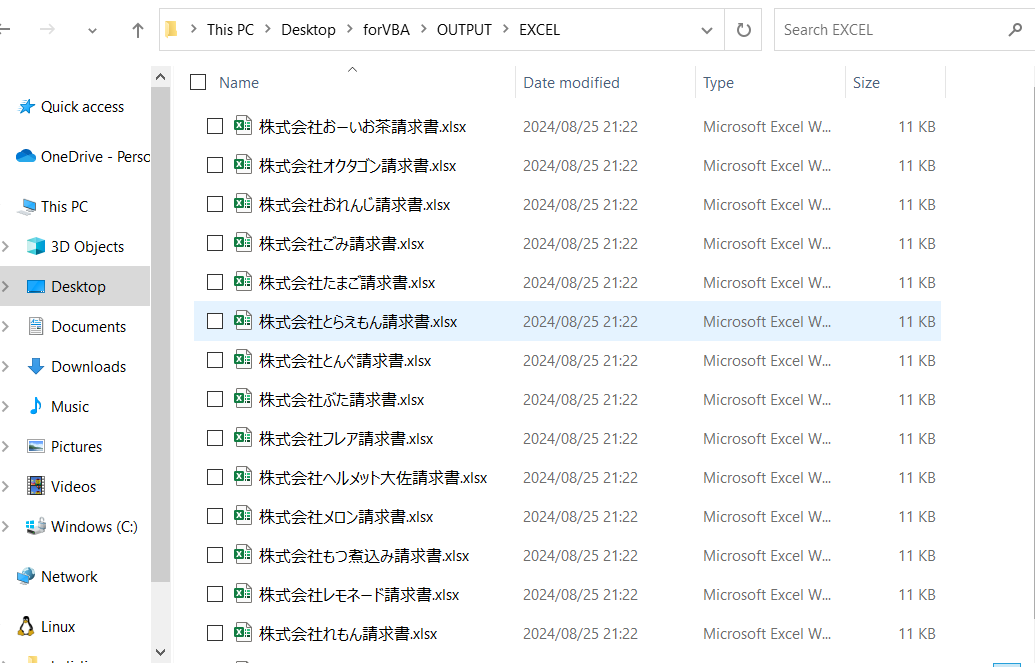Open the recent locations dropdown arrow
The width and height of the screenshot is (1035, 667).
click(x=92, y=30)
